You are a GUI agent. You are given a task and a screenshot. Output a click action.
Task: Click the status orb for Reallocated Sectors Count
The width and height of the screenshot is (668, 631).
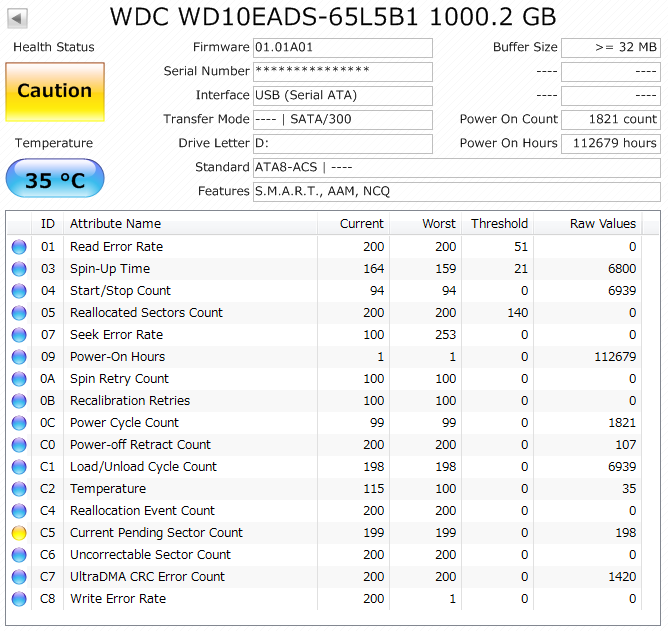coord(19,313)
